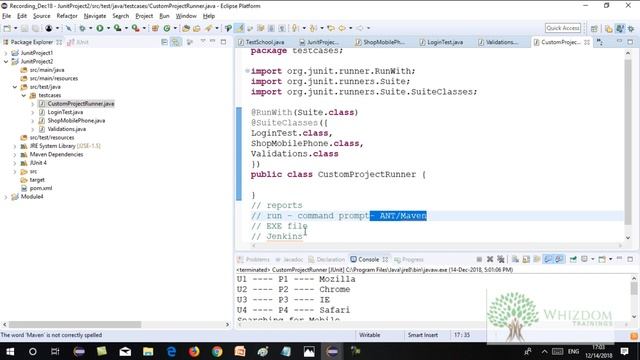The width and height of the screenshot is (640, 360).
Task: Click the Quick Access search field
Action: coord(562,28)
